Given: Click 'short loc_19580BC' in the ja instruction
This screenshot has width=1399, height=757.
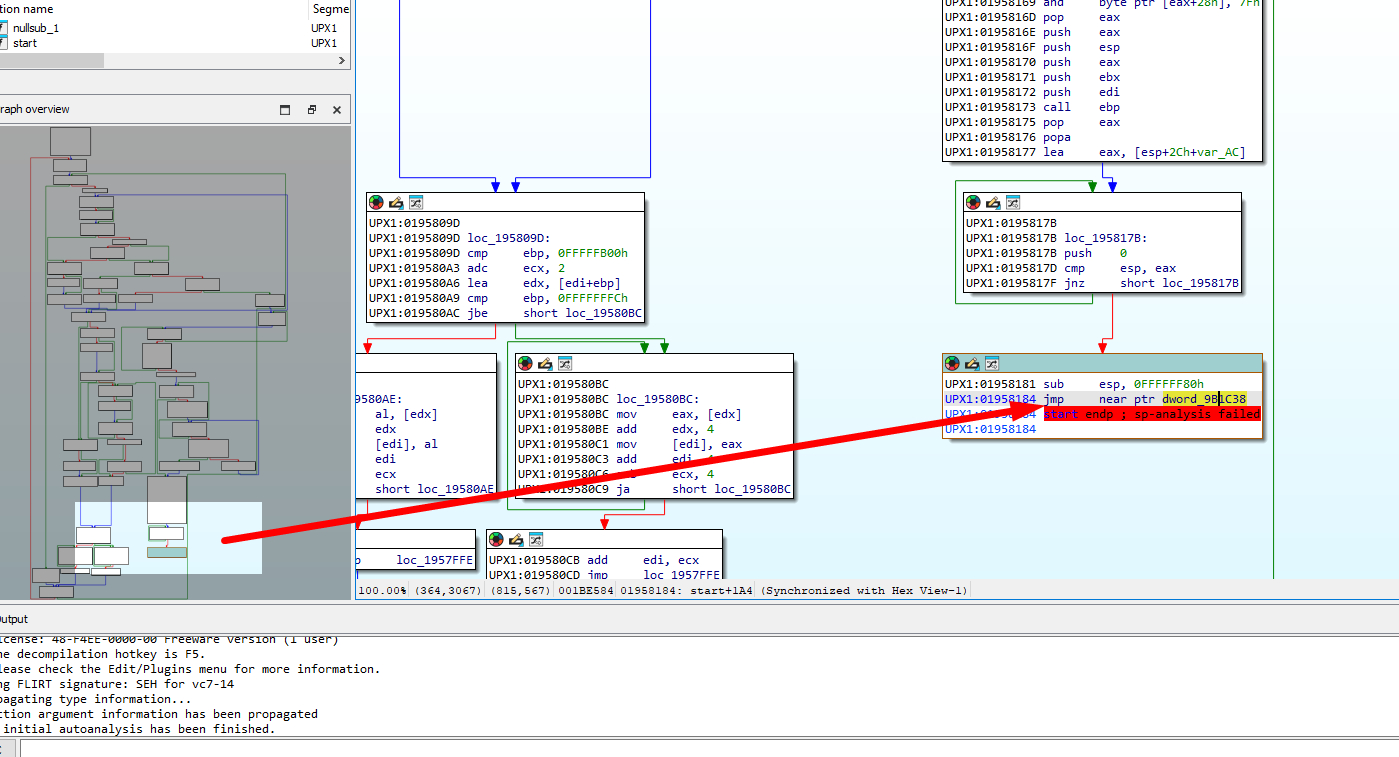Looking at the screenshot, I should point(731,489).
